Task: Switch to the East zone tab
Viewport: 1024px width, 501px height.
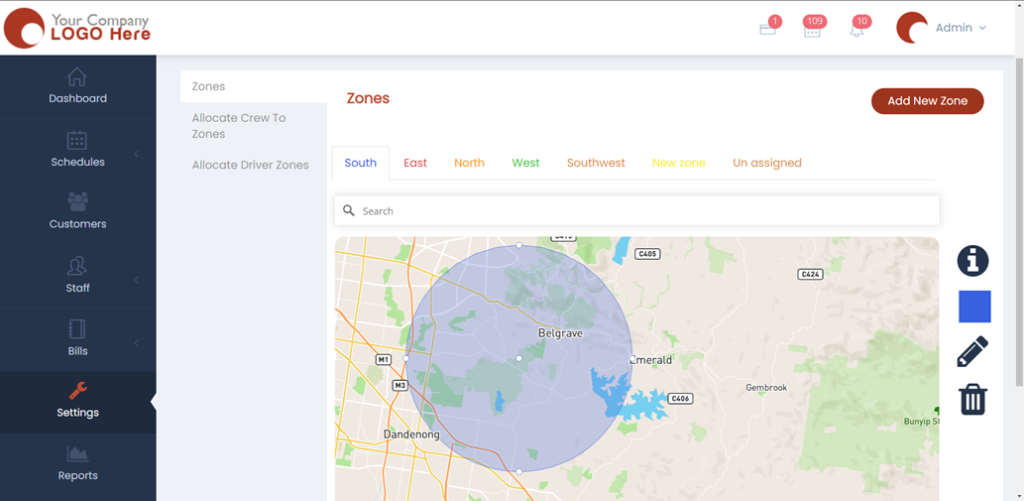Action: tap(415, 163)
